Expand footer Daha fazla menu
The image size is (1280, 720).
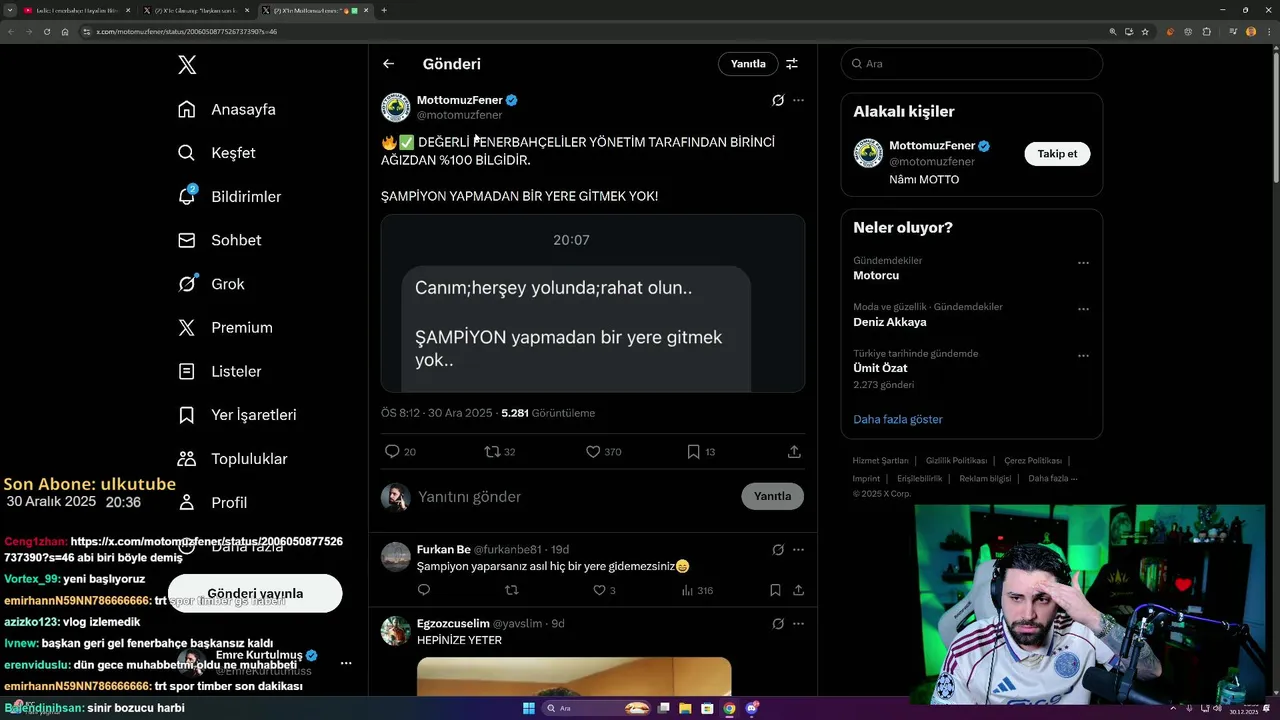pyautogui.click(x=1053, y=479)
